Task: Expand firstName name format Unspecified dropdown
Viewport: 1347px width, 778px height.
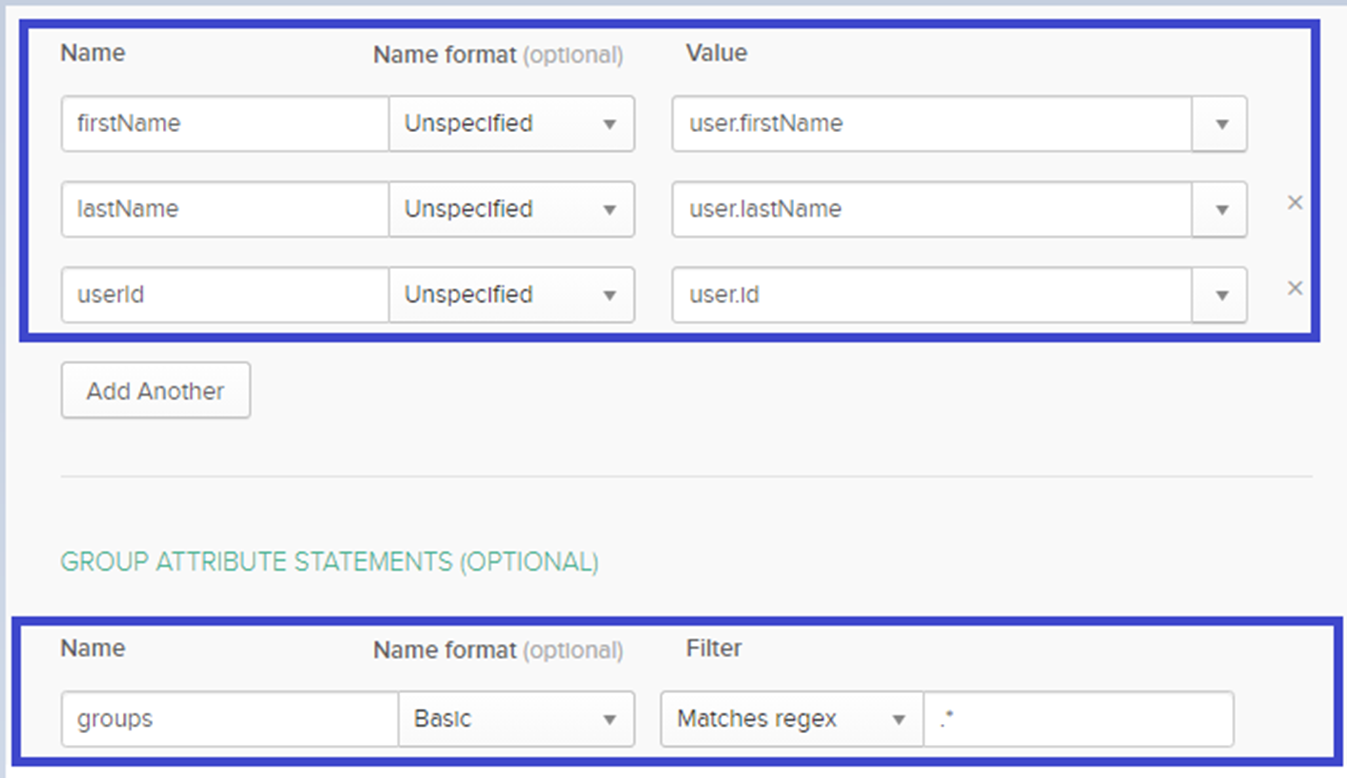Action: click(511, 124)
